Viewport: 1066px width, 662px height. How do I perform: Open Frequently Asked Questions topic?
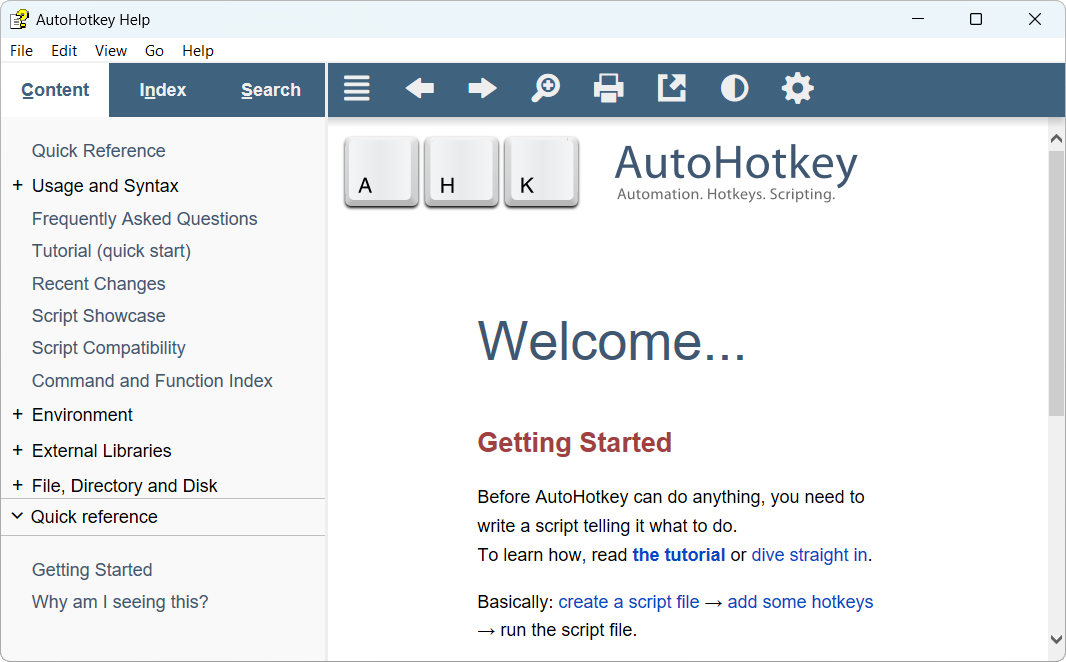145,219
